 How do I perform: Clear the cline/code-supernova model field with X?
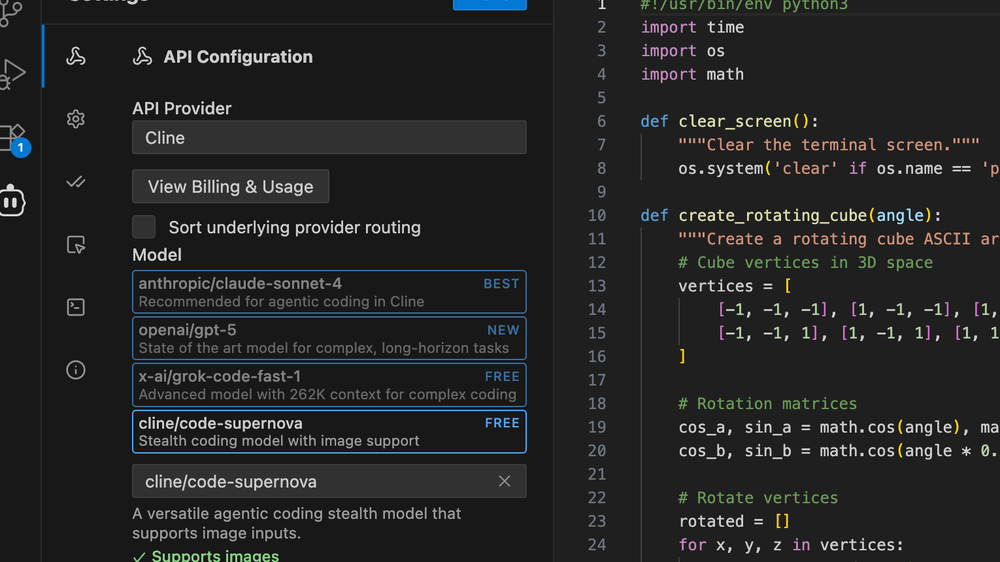(504, 481)
